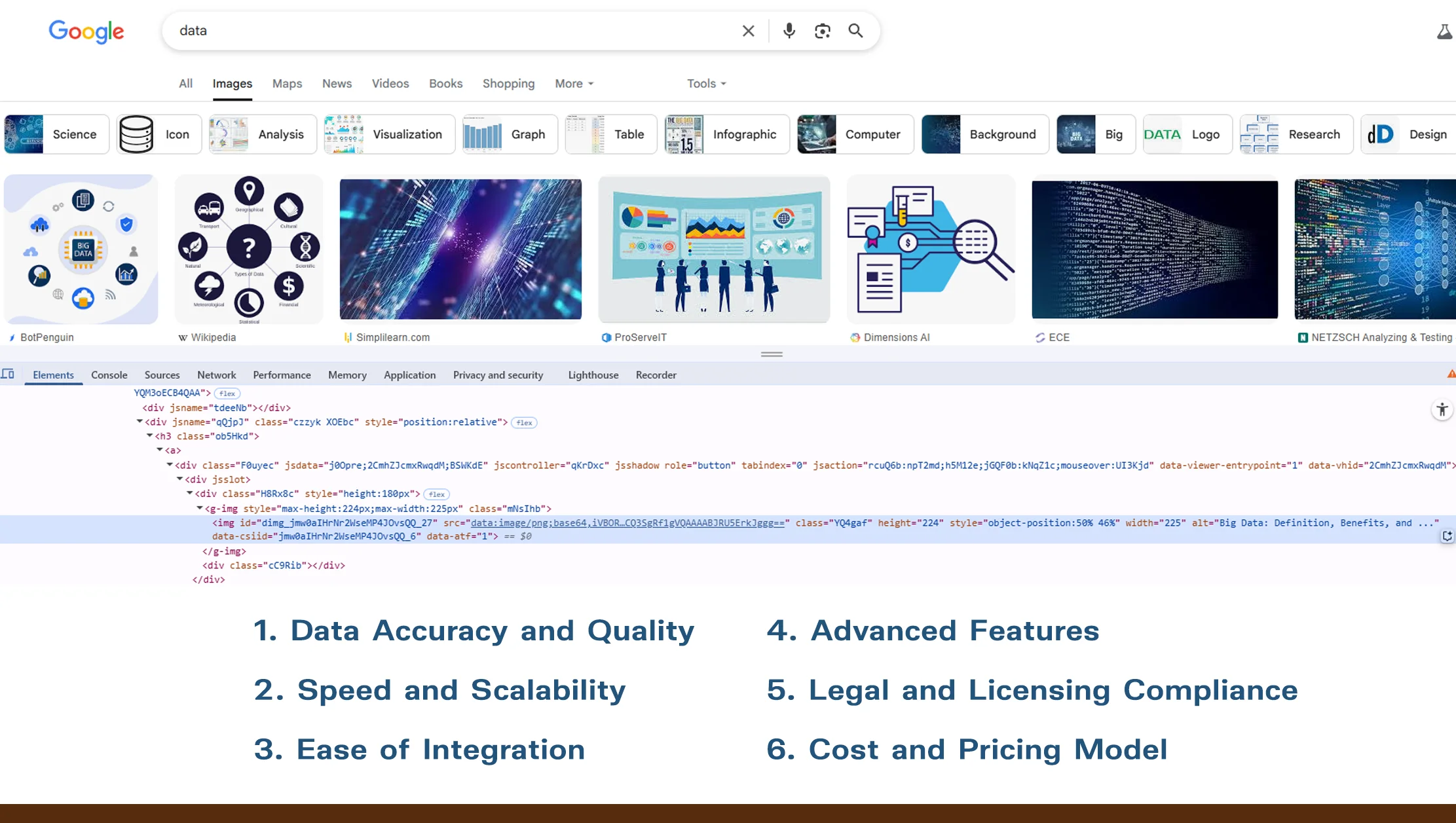
Task: Collapse the g-img element node
Action: coord(200,508)
